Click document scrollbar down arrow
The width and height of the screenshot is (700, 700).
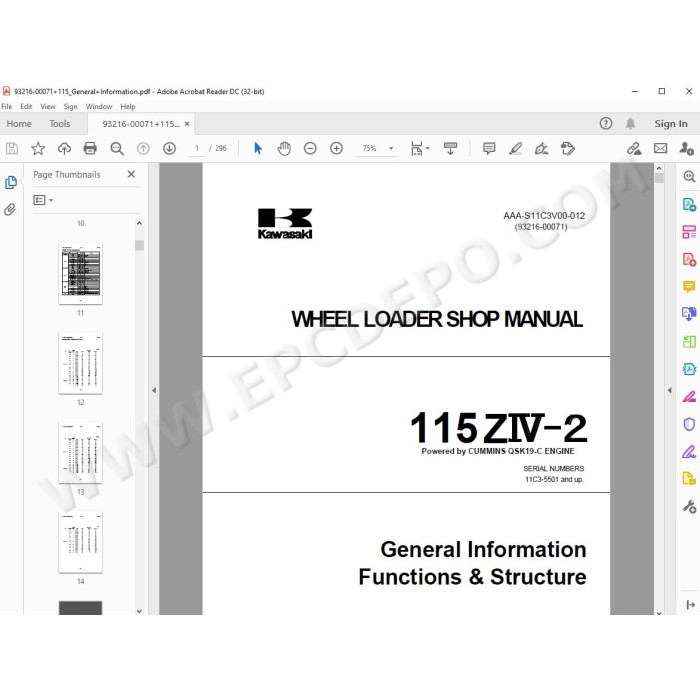659,613
